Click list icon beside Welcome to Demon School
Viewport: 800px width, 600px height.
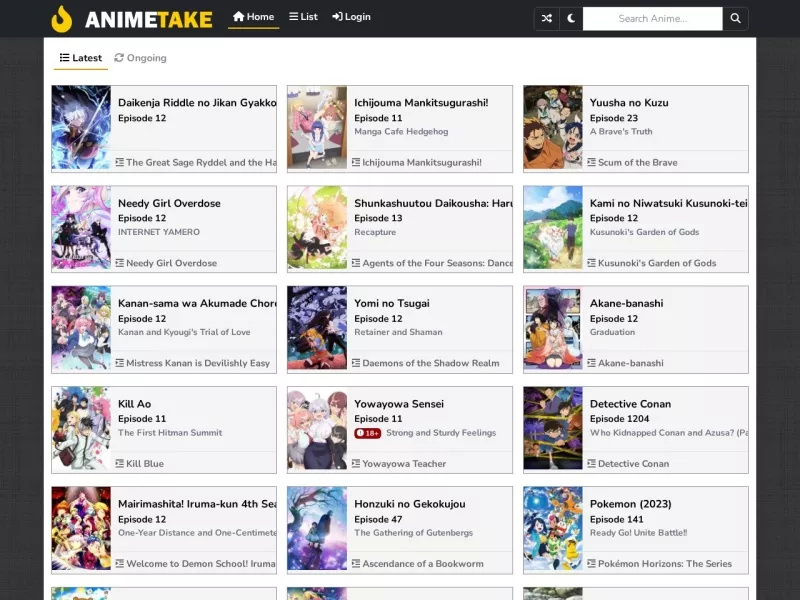coord(119,563)
